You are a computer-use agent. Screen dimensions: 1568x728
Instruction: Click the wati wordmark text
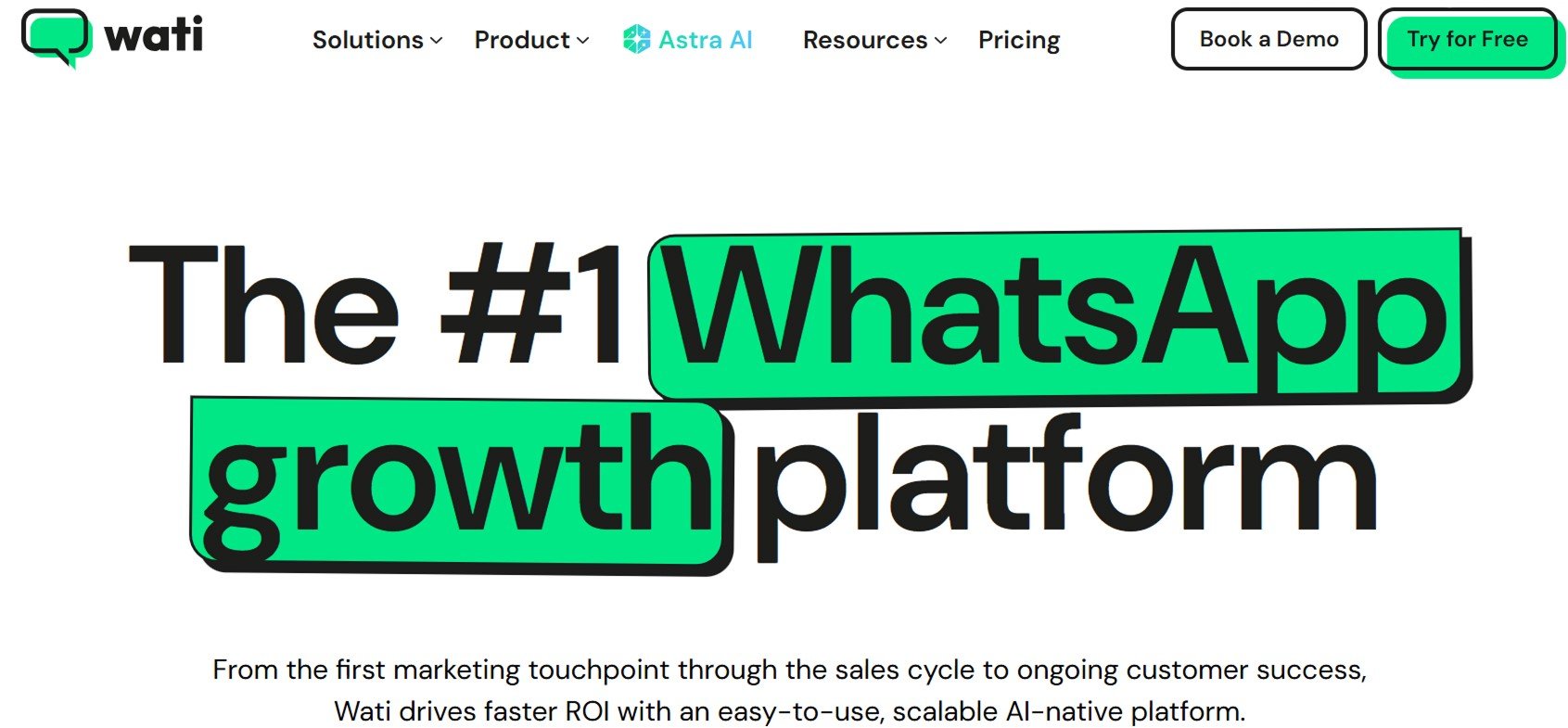154,35
